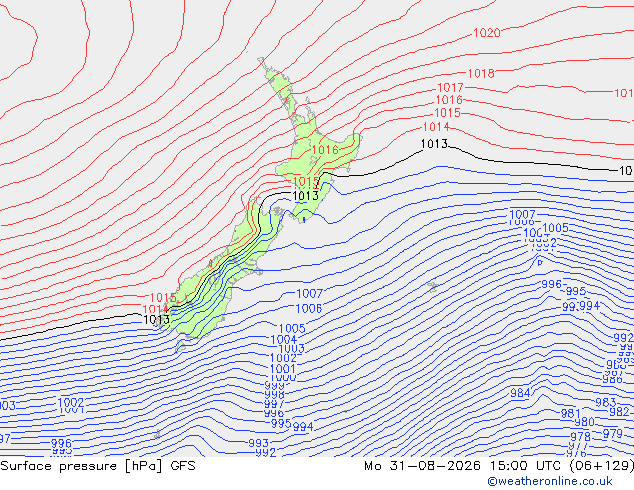Click the Chatham Islands east of New Zealand

tap(433, 287)
